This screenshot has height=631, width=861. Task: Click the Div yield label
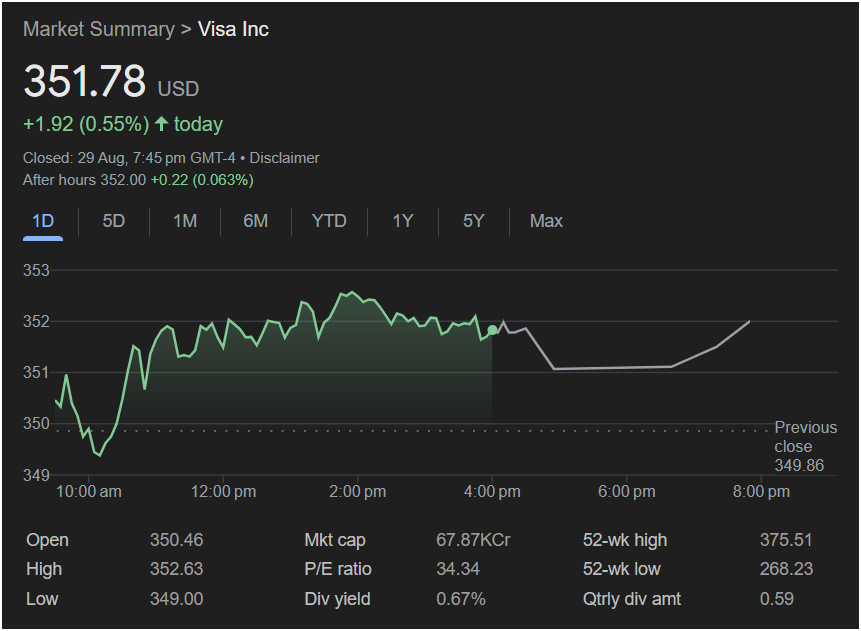click(x=337, y=599)
